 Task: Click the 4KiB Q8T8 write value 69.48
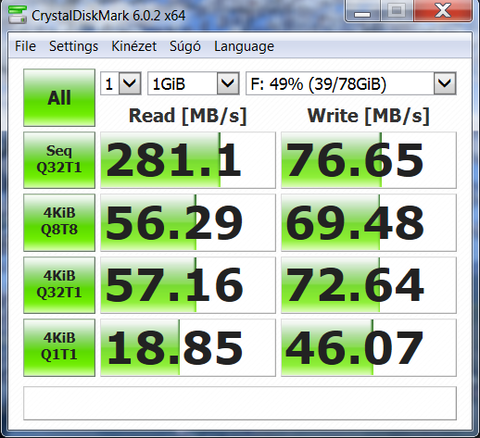(x=369, y=222)
